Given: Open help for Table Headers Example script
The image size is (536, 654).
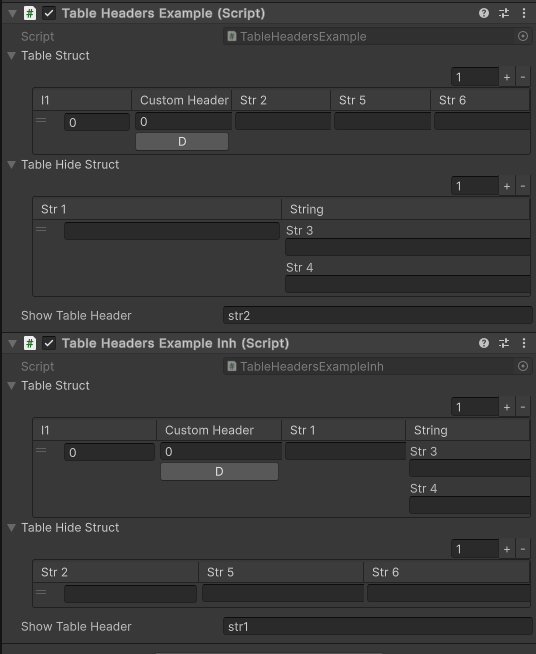Looking at the screenshot, I should point(484,13).
